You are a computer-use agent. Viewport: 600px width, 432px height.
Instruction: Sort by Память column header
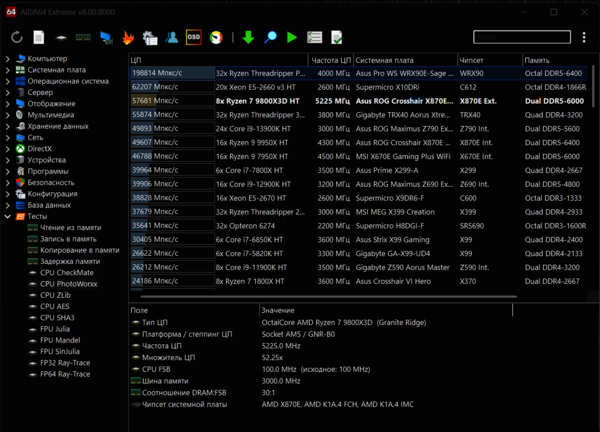(x=555, y=60)
